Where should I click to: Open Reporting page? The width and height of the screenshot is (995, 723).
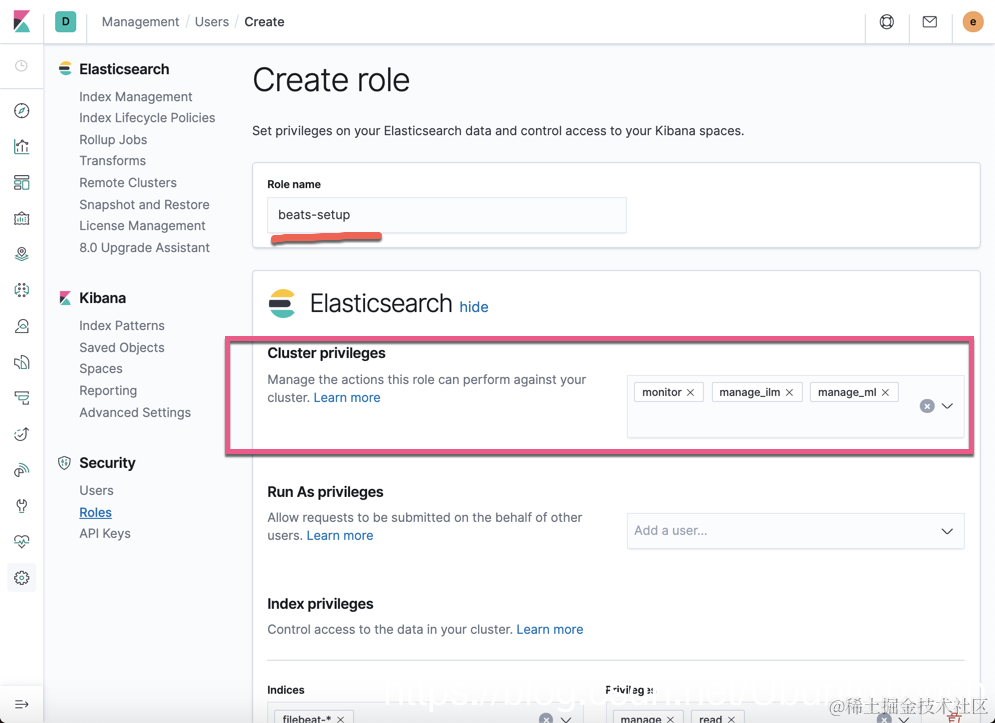pyautogui.click(x=108, y=390)
